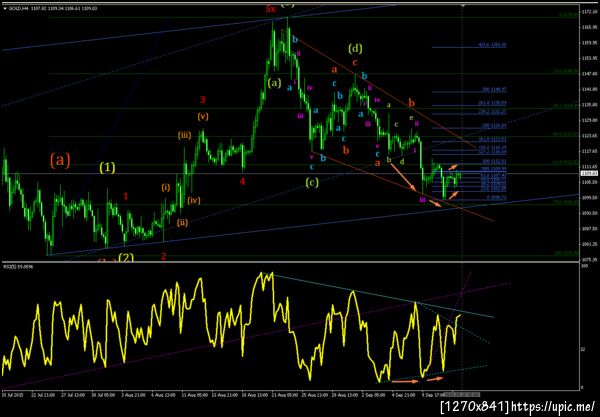The height and width of the screenshot is (417, 600).
Task: Click the 100 level on the RSI scale
Action: coord(583,267)
